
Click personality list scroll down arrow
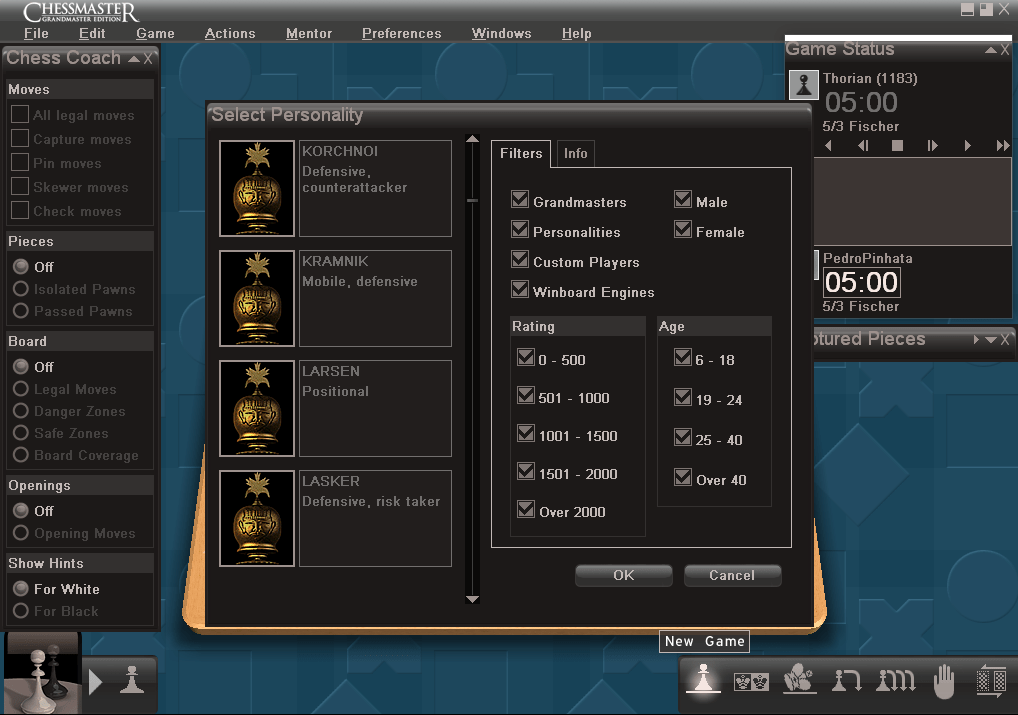click(473, 599)
